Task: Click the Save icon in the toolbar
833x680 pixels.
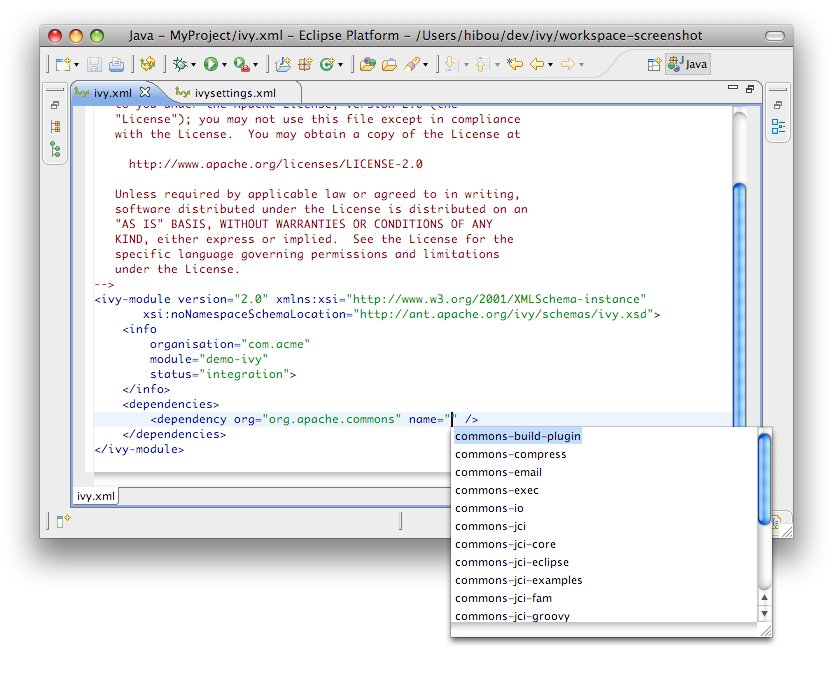Action: 94,65
